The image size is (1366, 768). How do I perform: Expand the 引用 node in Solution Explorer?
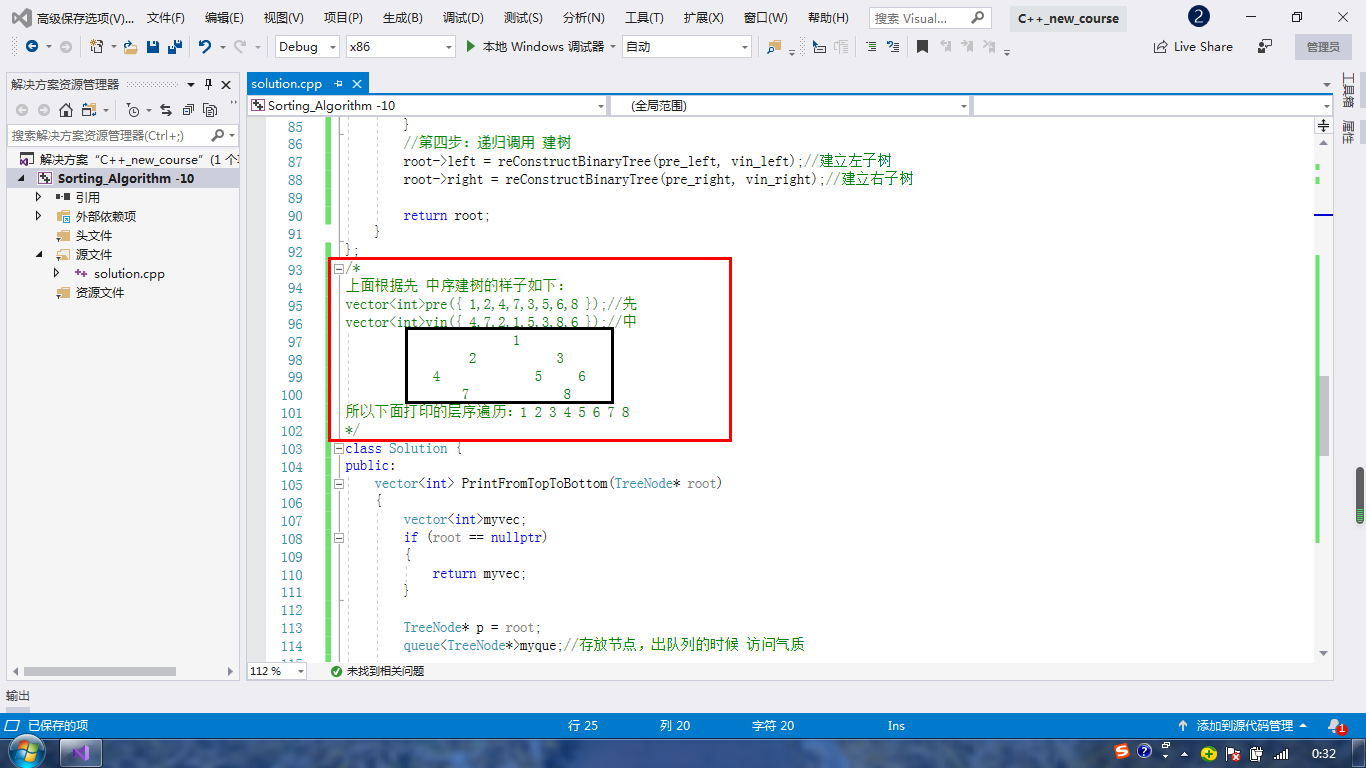pyautogui.click(x=39, y=197)
